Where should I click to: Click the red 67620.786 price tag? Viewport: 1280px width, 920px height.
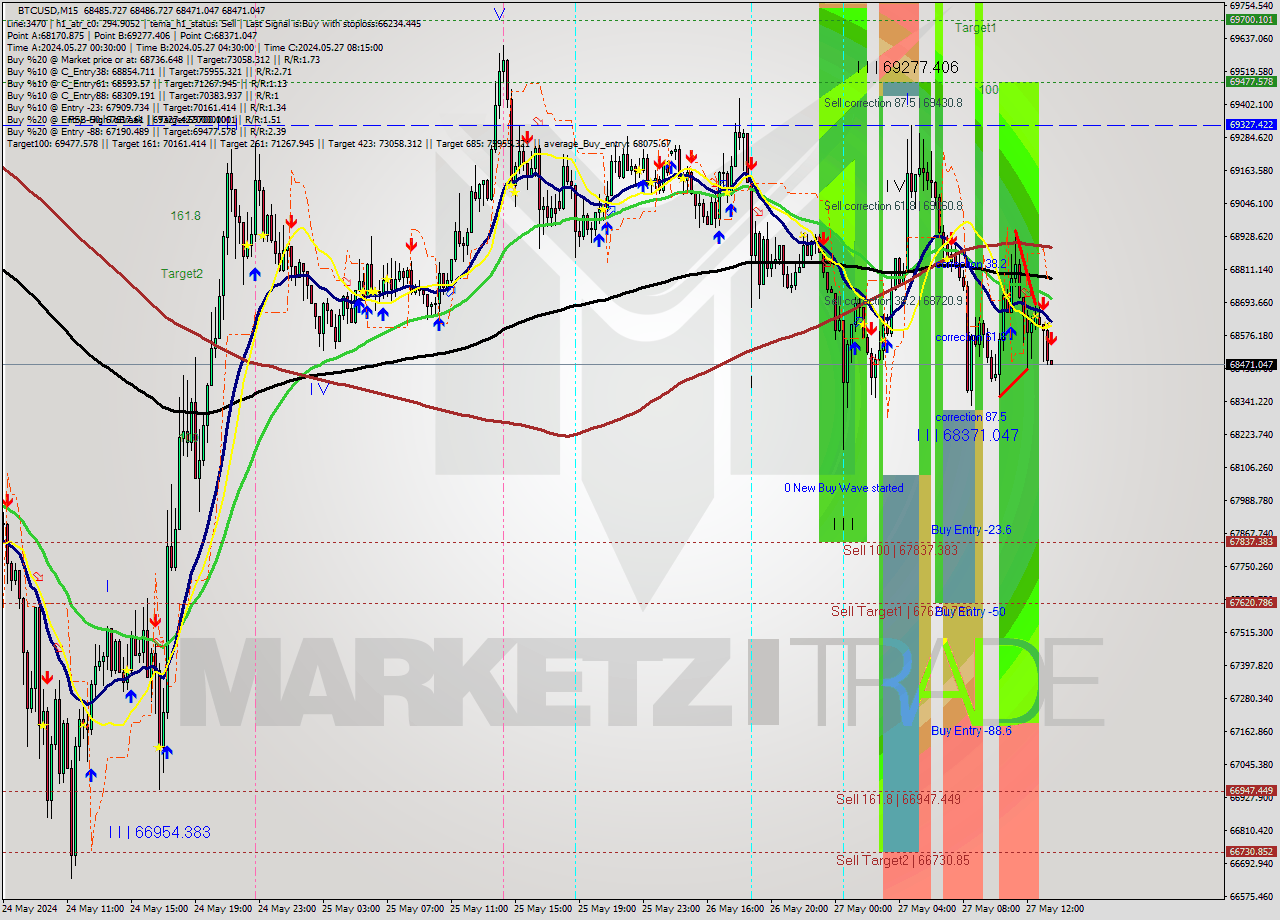(1250, 603)
